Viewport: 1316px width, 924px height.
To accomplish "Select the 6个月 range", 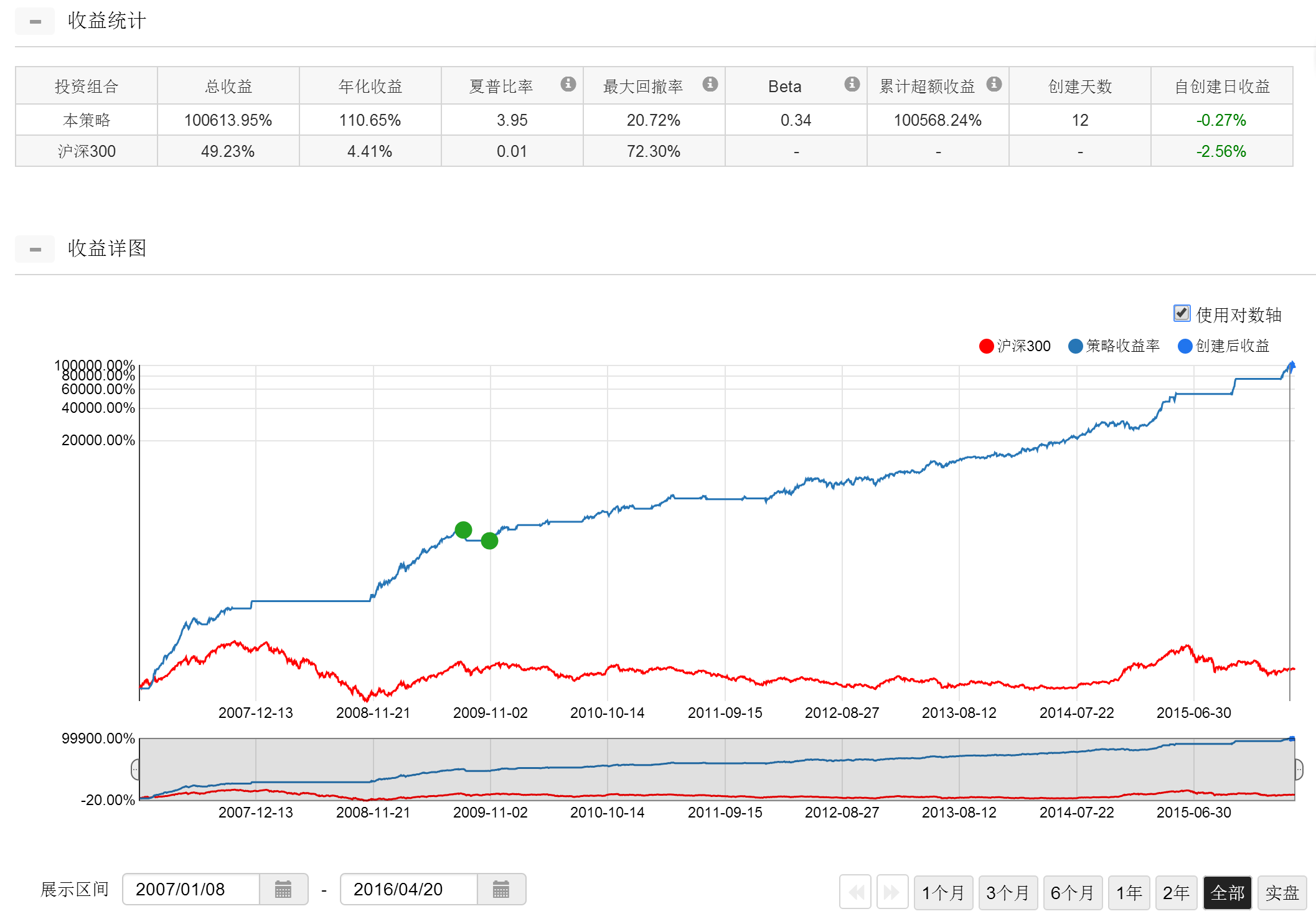I will [x=1073, y=893].
